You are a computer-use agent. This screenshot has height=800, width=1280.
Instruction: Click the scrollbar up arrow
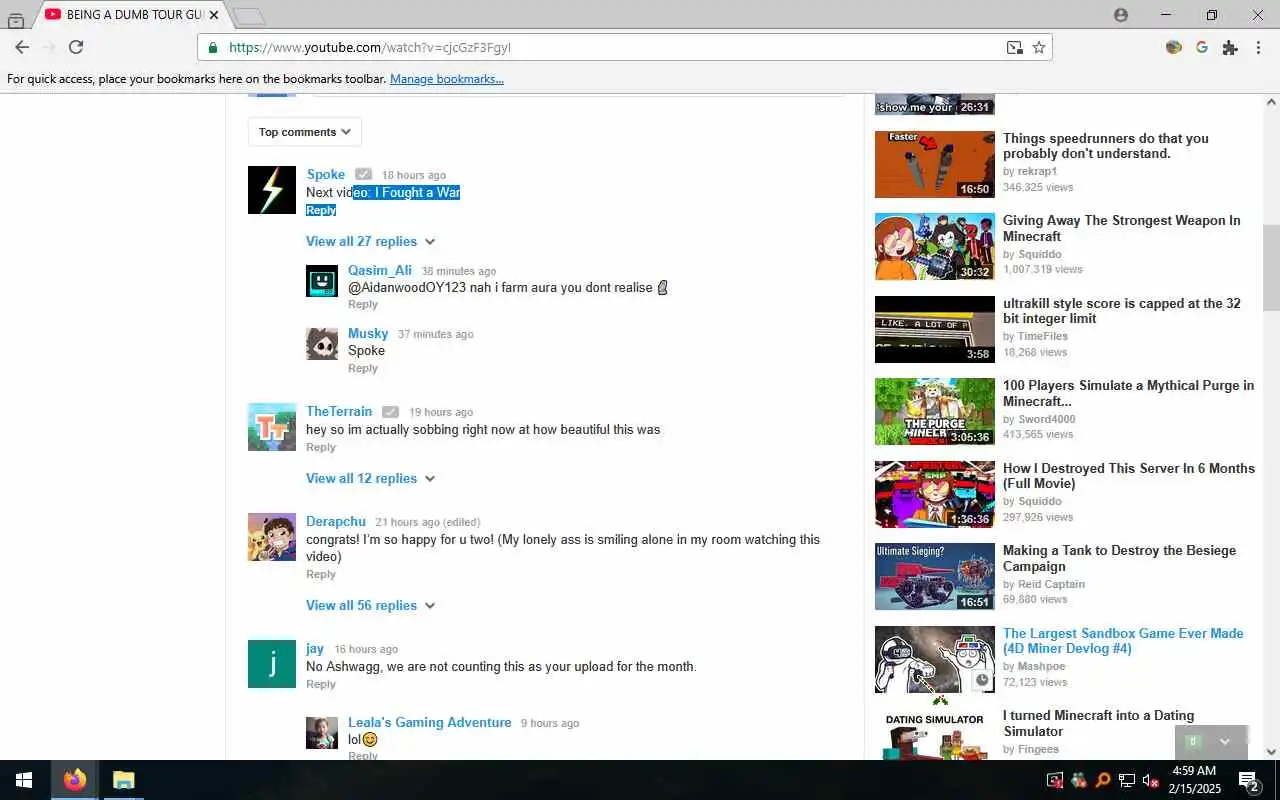1272,102
